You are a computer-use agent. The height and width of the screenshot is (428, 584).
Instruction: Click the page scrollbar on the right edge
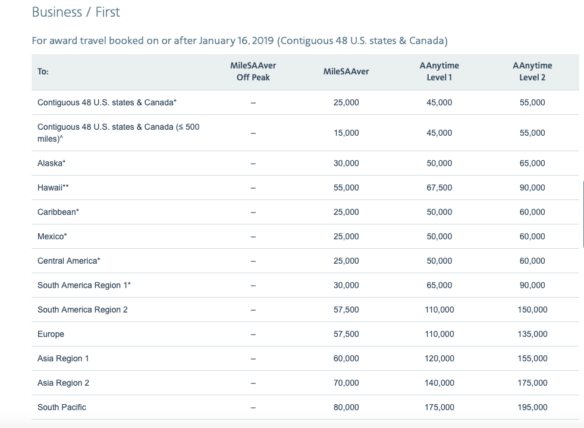582,214
